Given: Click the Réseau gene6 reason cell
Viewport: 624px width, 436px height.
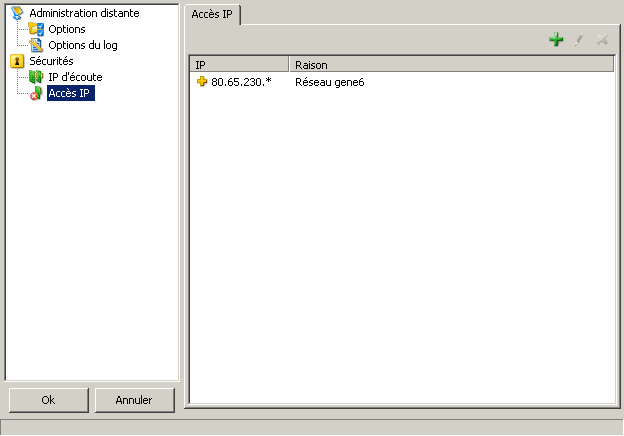Looking at the screenshot, I should tap(330, 82).
